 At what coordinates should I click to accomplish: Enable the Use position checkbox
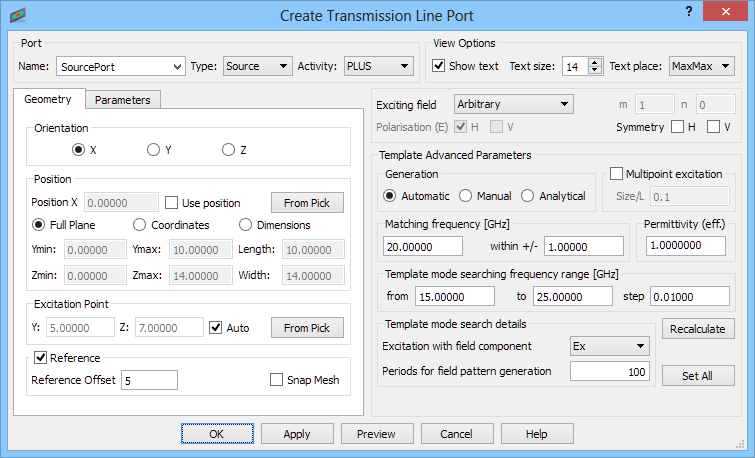171,203
